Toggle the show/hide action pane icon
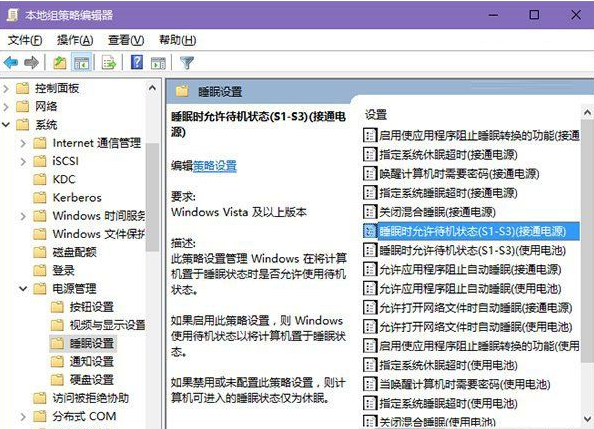This screenshot has width=594, height=429. coord(158,63)
